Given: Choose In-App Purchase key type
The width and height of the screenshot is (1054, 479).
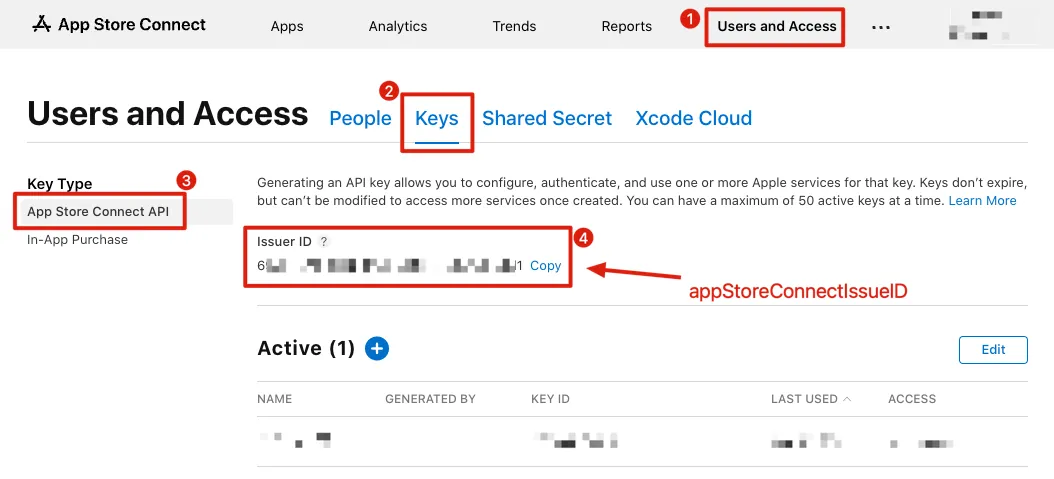Looking at the screenshot, I should tap(77, 240).
